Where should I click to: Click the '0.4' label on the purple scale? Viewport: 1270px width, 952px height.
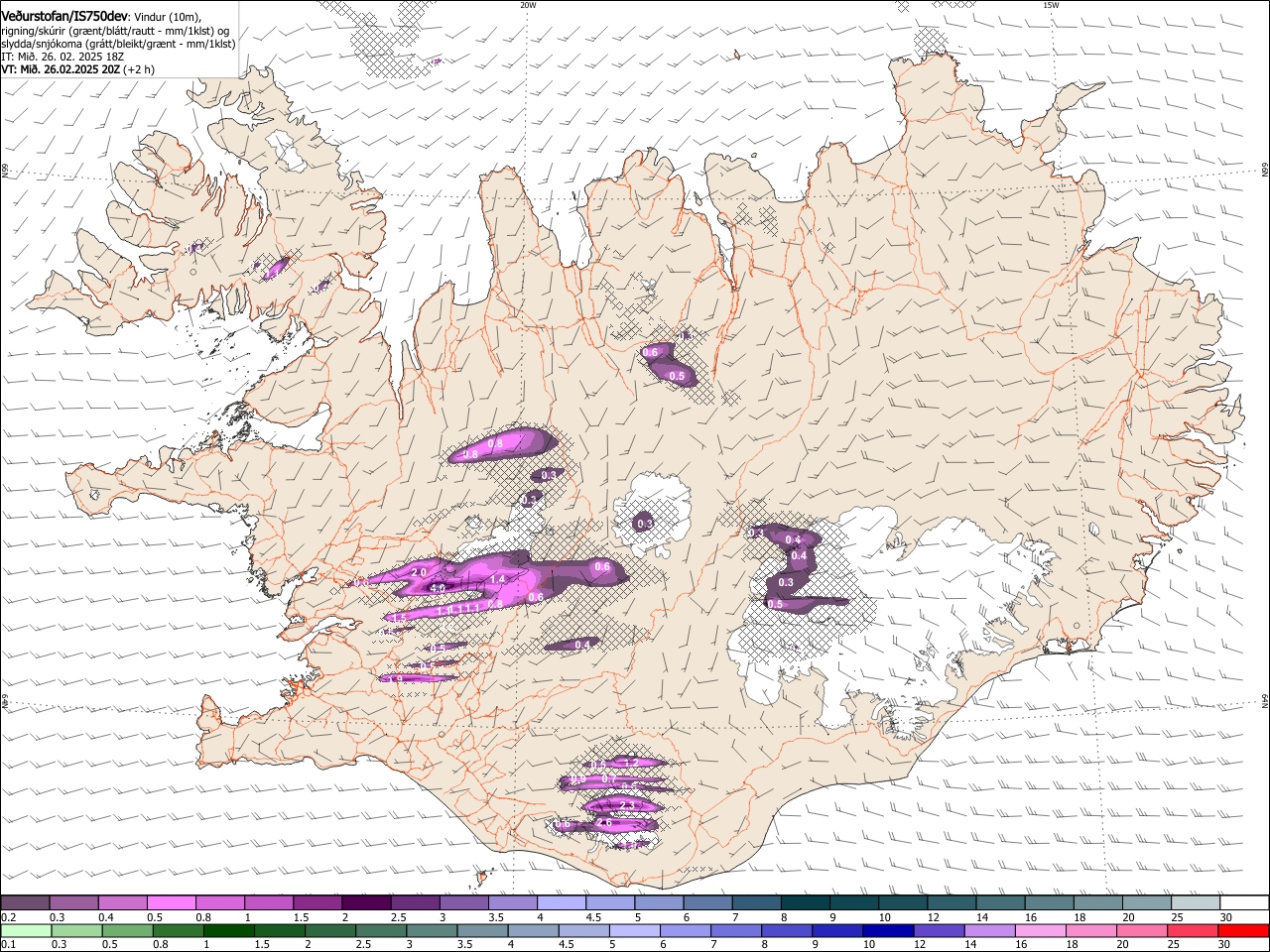click(x=106, y=917)
